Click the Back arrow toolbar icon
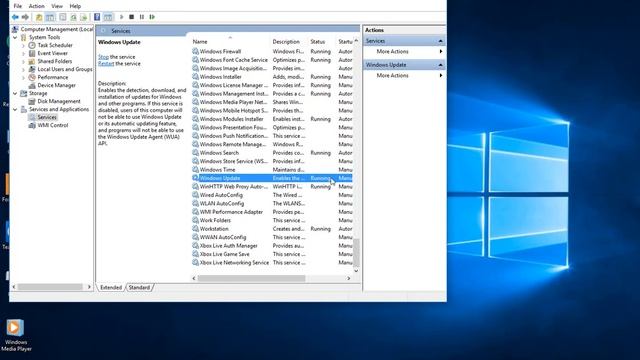640x360 pixels. (x=15, y=17)
